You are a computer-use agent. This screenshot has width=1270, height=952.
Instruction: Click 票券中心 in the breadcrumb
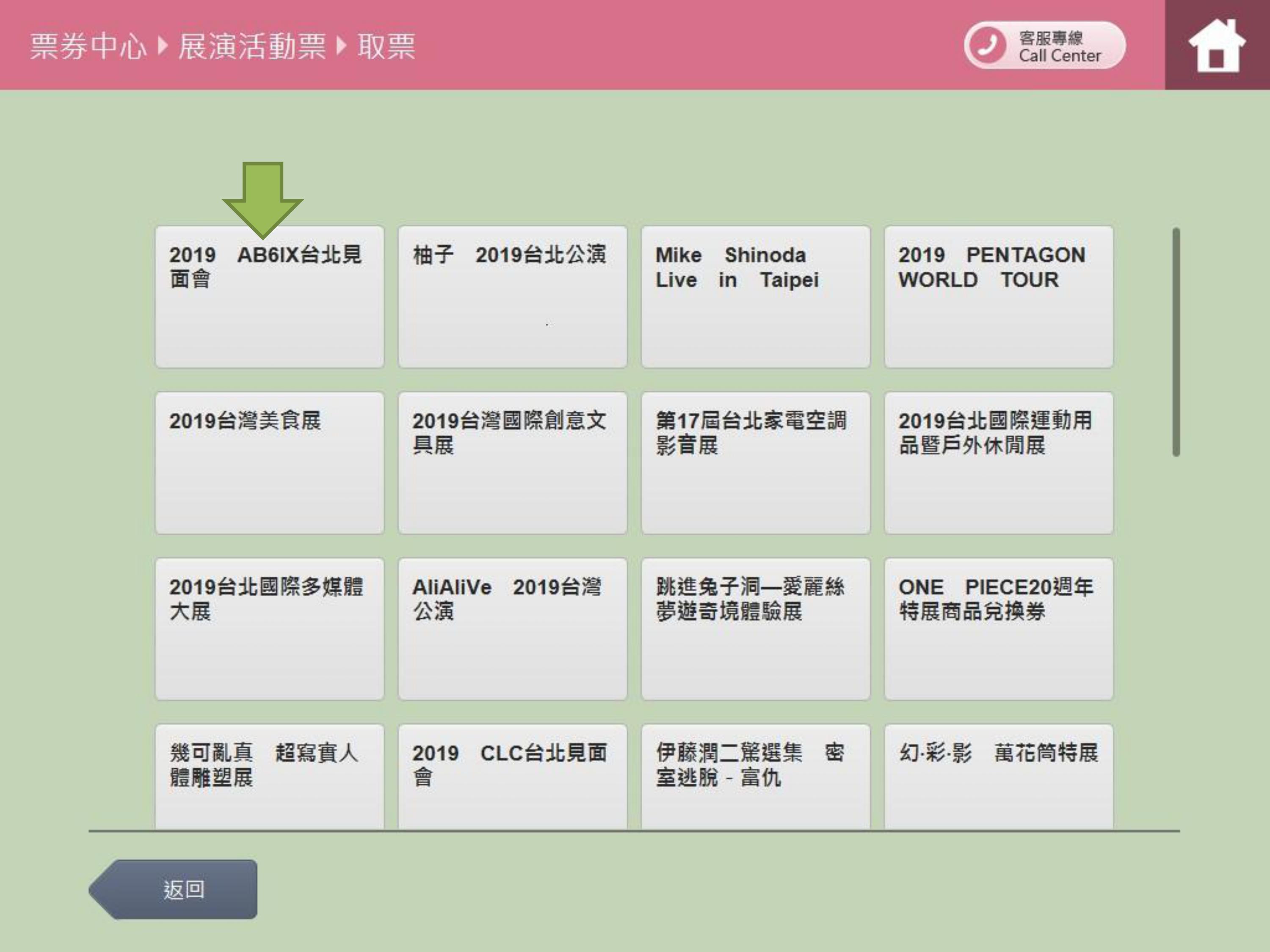tap(88, 47)
